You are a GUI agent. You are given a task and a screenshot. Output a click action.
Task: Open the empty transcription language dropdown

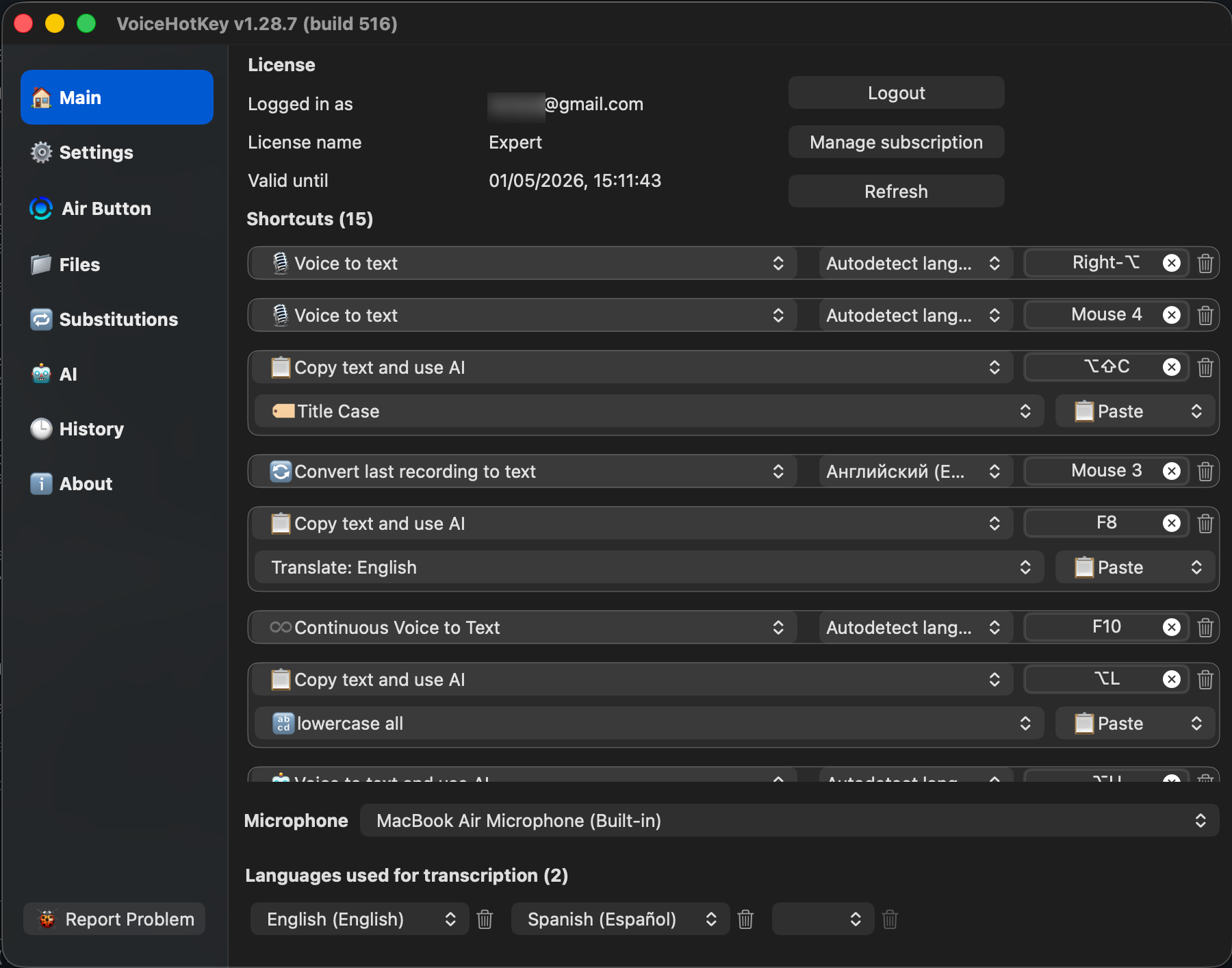pyautogui.click(x=823, y=919)
